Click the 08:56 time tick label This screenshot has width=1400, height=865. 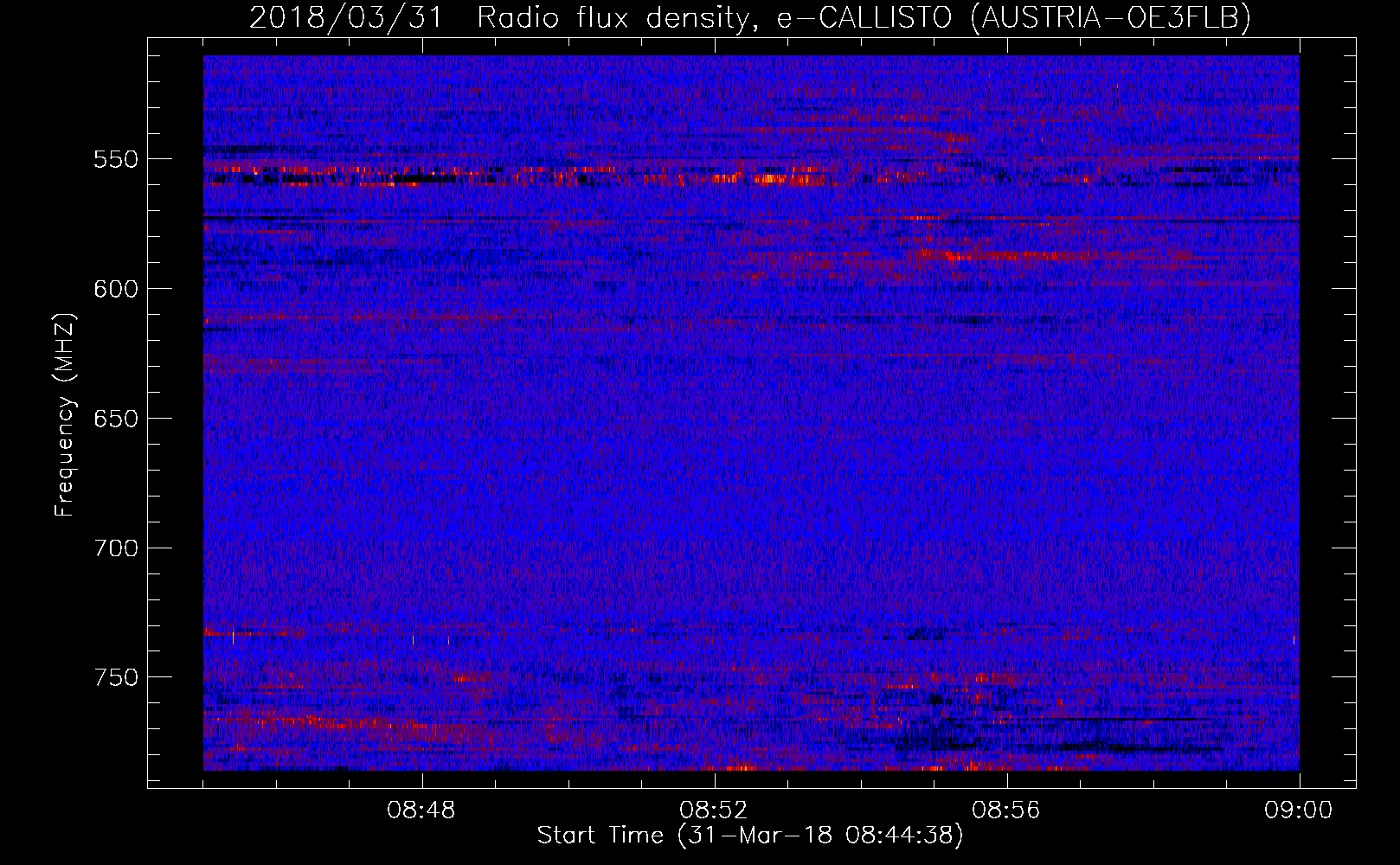(1006, 811)
